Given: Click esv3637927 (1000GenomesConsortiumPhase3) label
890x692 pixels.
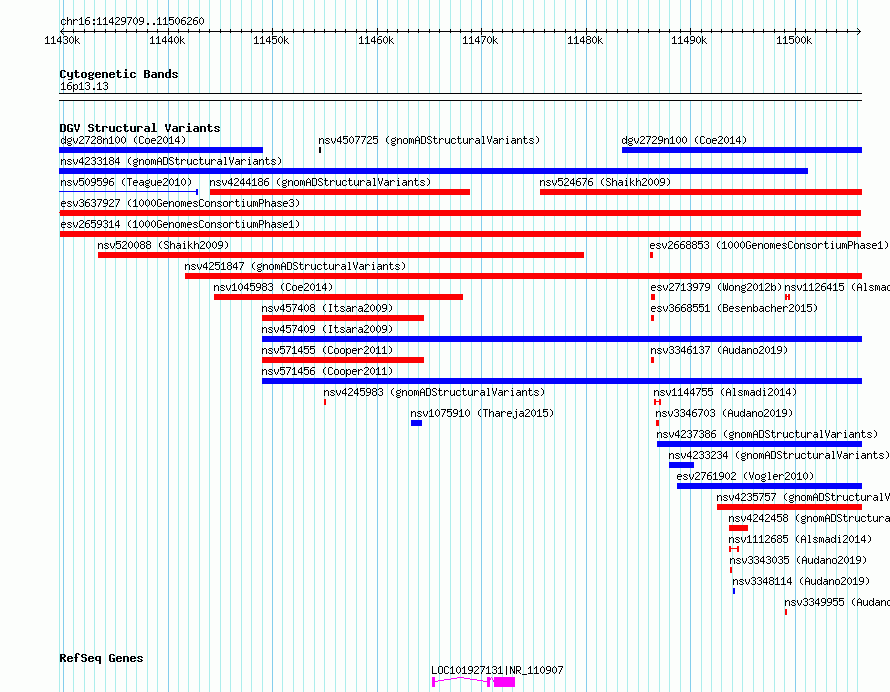Looking at the screenshot, I should [180, 203].
